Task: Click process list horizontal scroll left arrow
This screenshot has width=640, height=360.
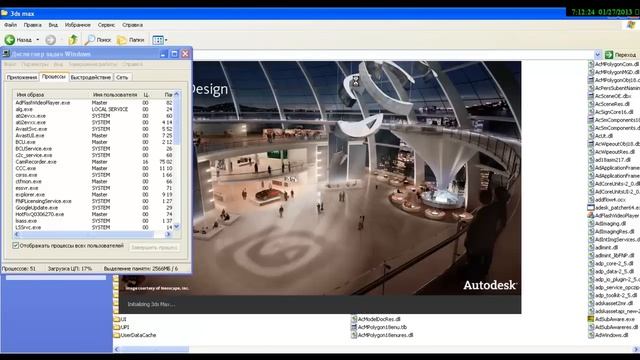Action: point(17,234)
